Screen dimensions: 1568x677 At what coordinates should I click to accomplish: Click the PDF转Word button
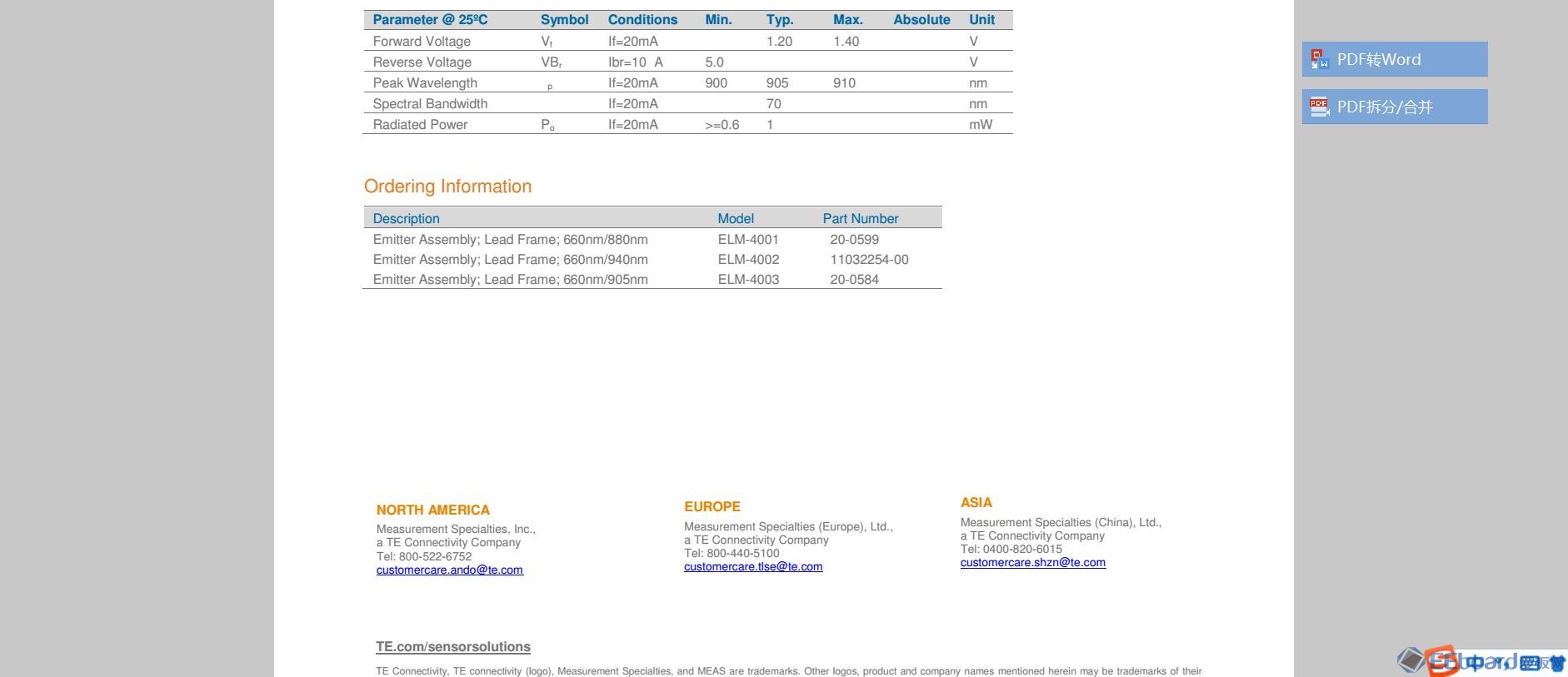(1395, 59)
